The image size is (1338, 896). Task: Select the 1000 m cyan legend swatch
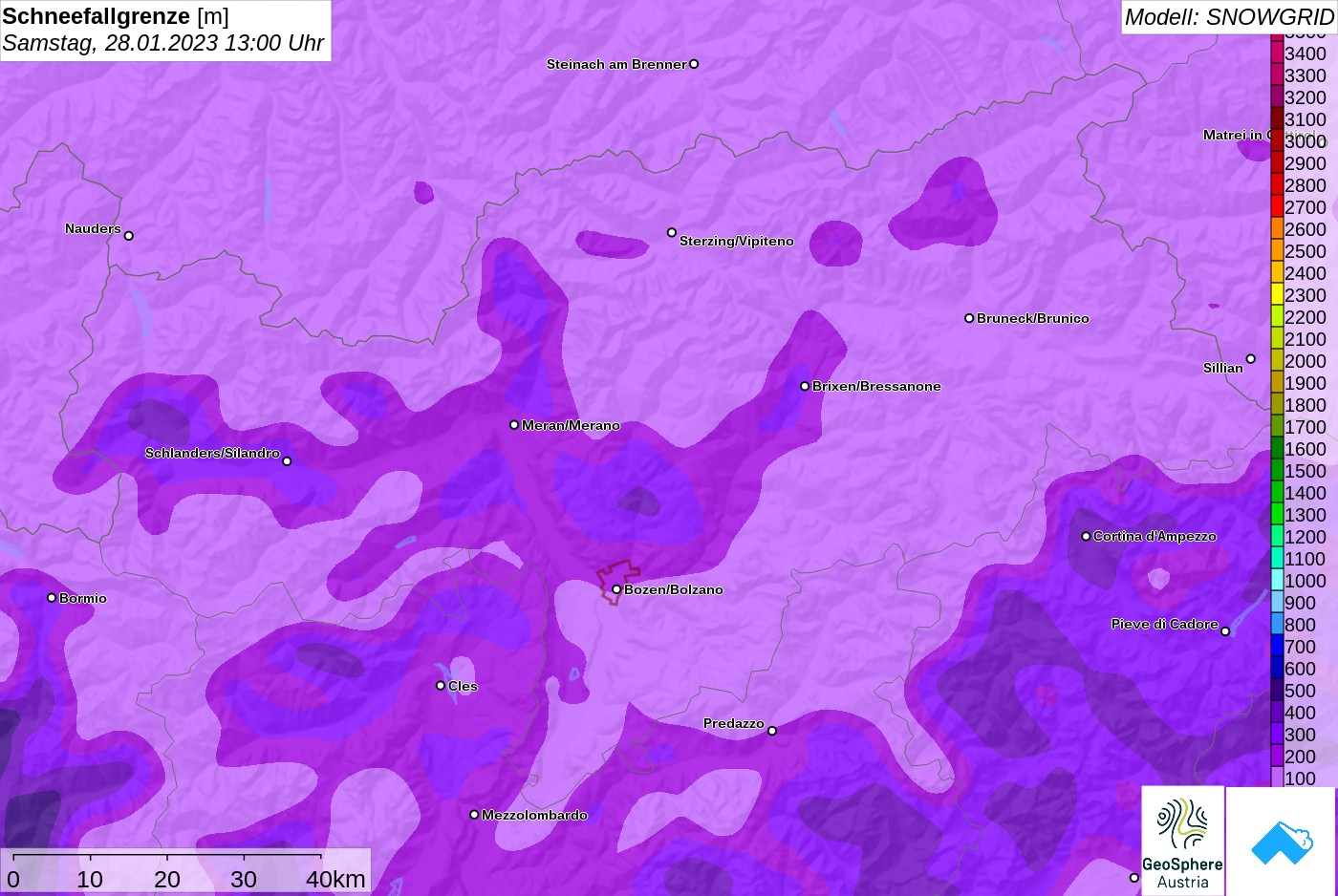pyautogui.click(x=1277, y=580)
